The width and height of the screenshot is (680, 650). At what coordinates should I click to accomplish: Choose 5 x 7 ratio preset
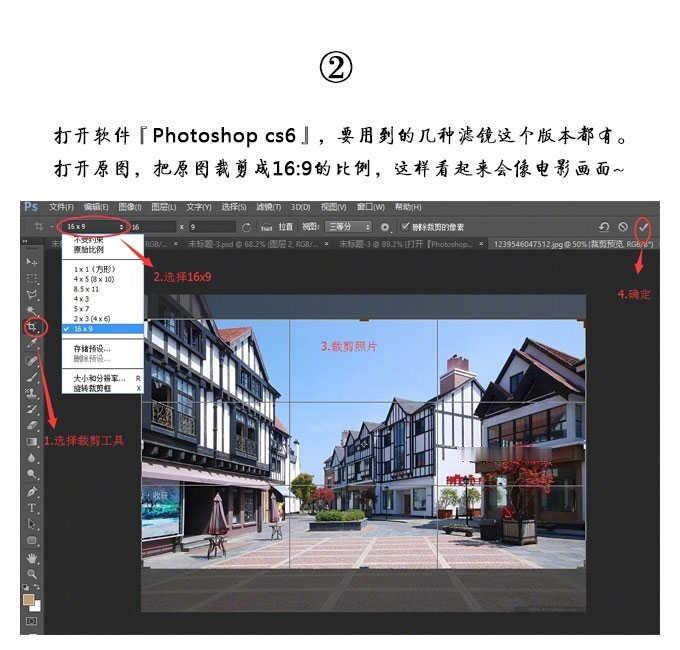click(103, 309)
